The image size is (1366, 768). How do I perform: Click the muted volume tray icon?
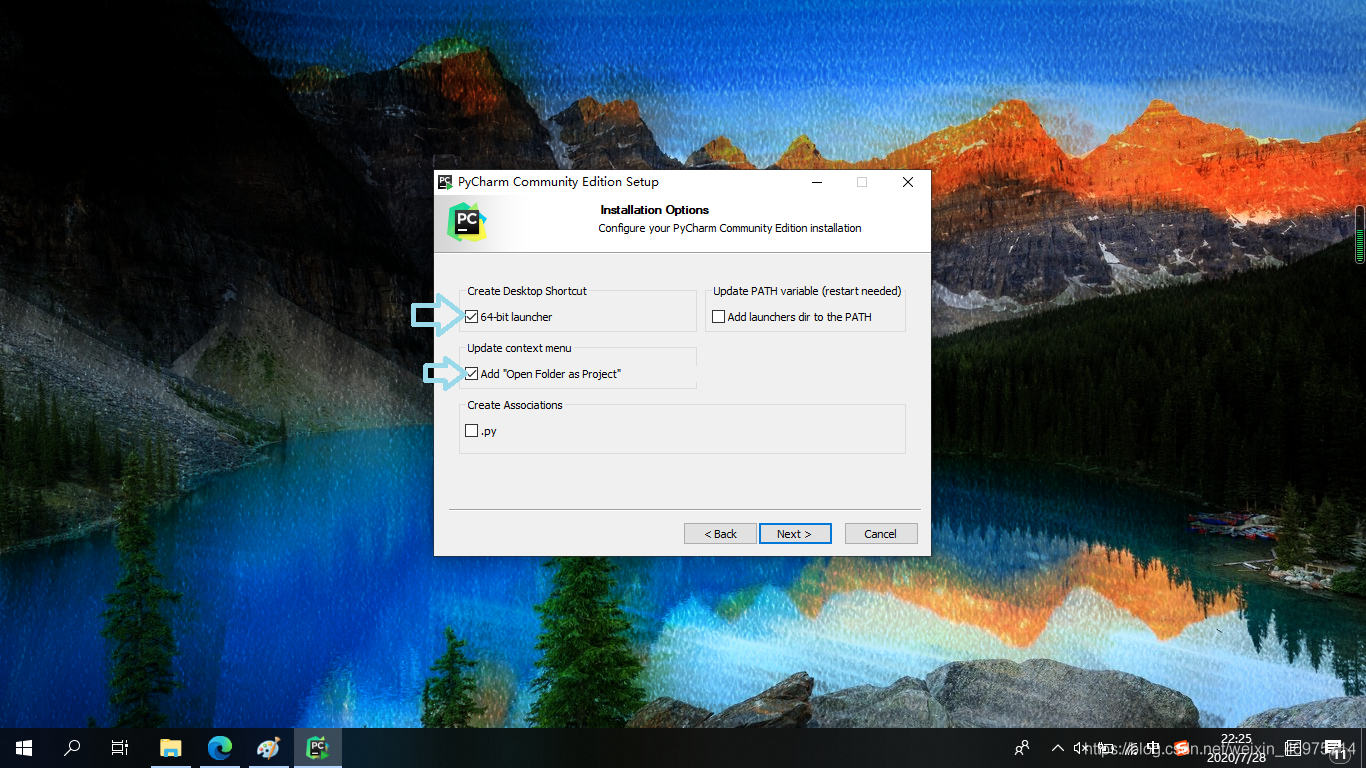1081,748
